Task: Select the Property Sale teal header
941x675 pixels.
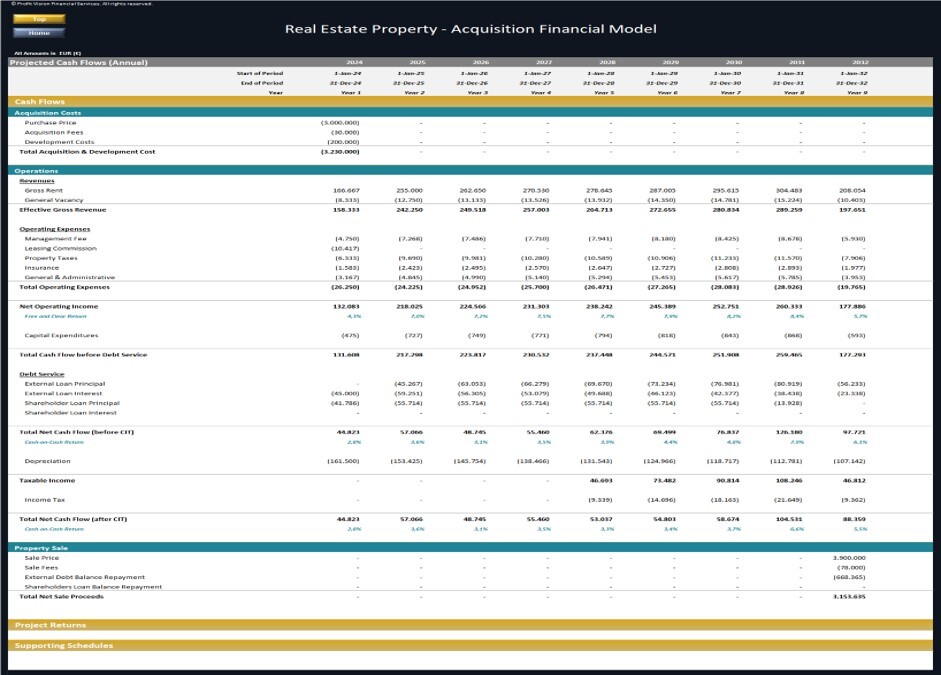Action: [x=470, y=548]
